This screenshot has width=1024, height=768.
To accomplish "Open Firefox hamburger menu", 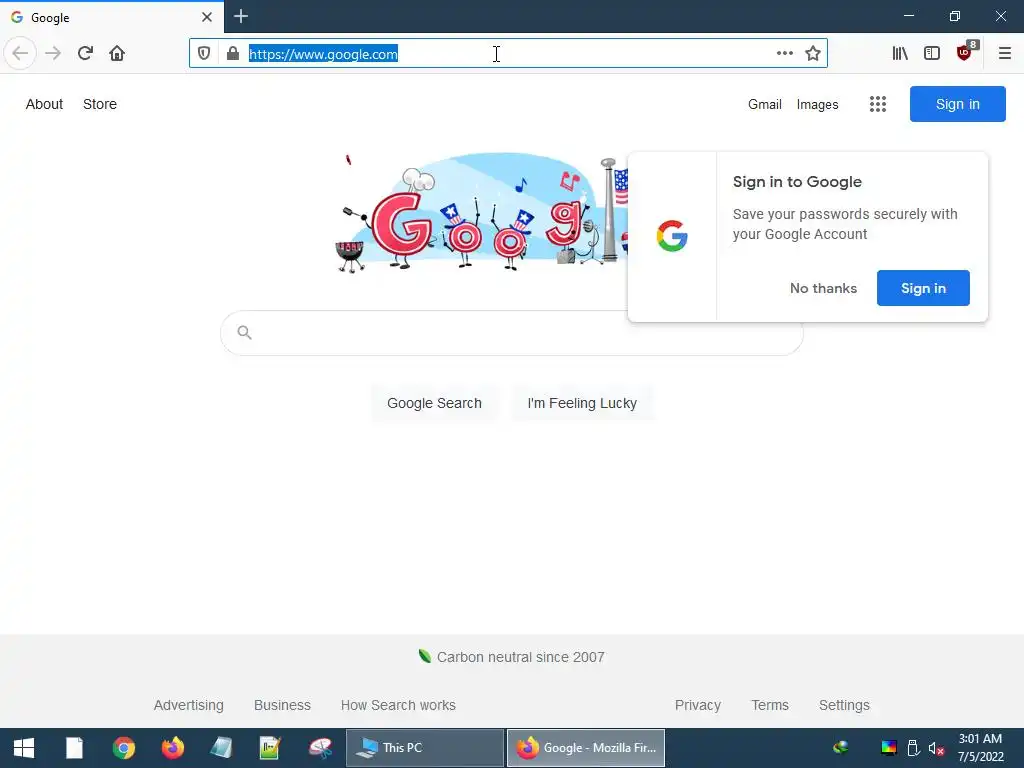I will coord(1004,53).
